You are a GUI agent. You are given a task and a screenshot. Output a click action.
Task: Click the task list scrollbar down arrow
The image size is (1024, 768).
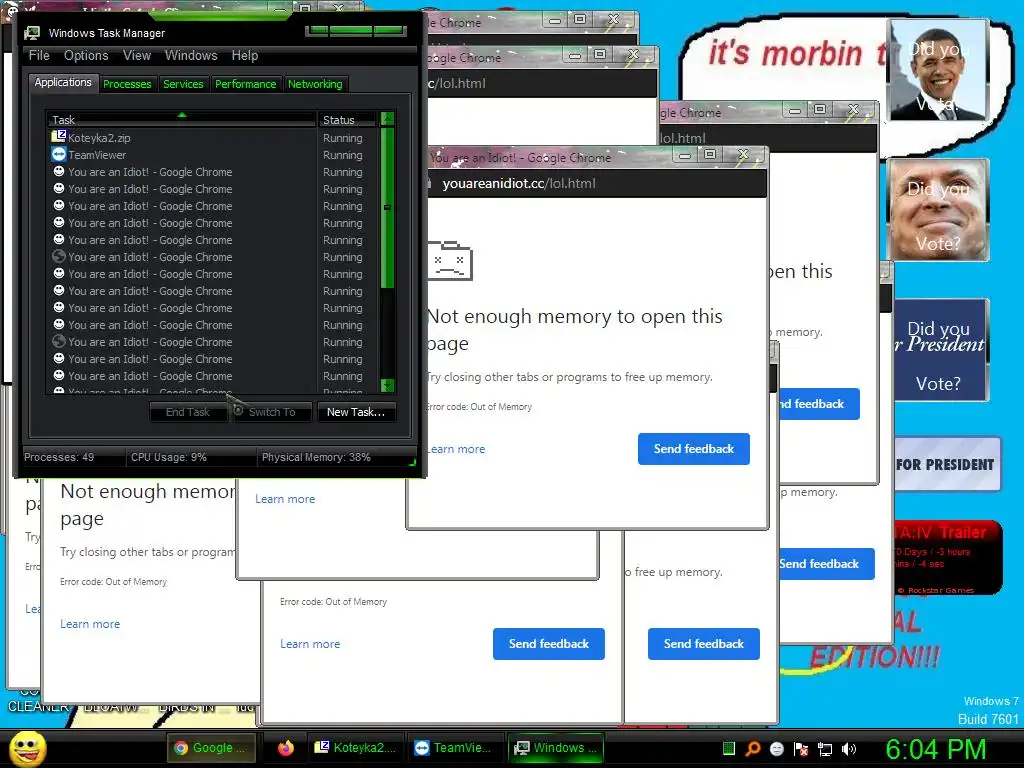pos(387,385)
